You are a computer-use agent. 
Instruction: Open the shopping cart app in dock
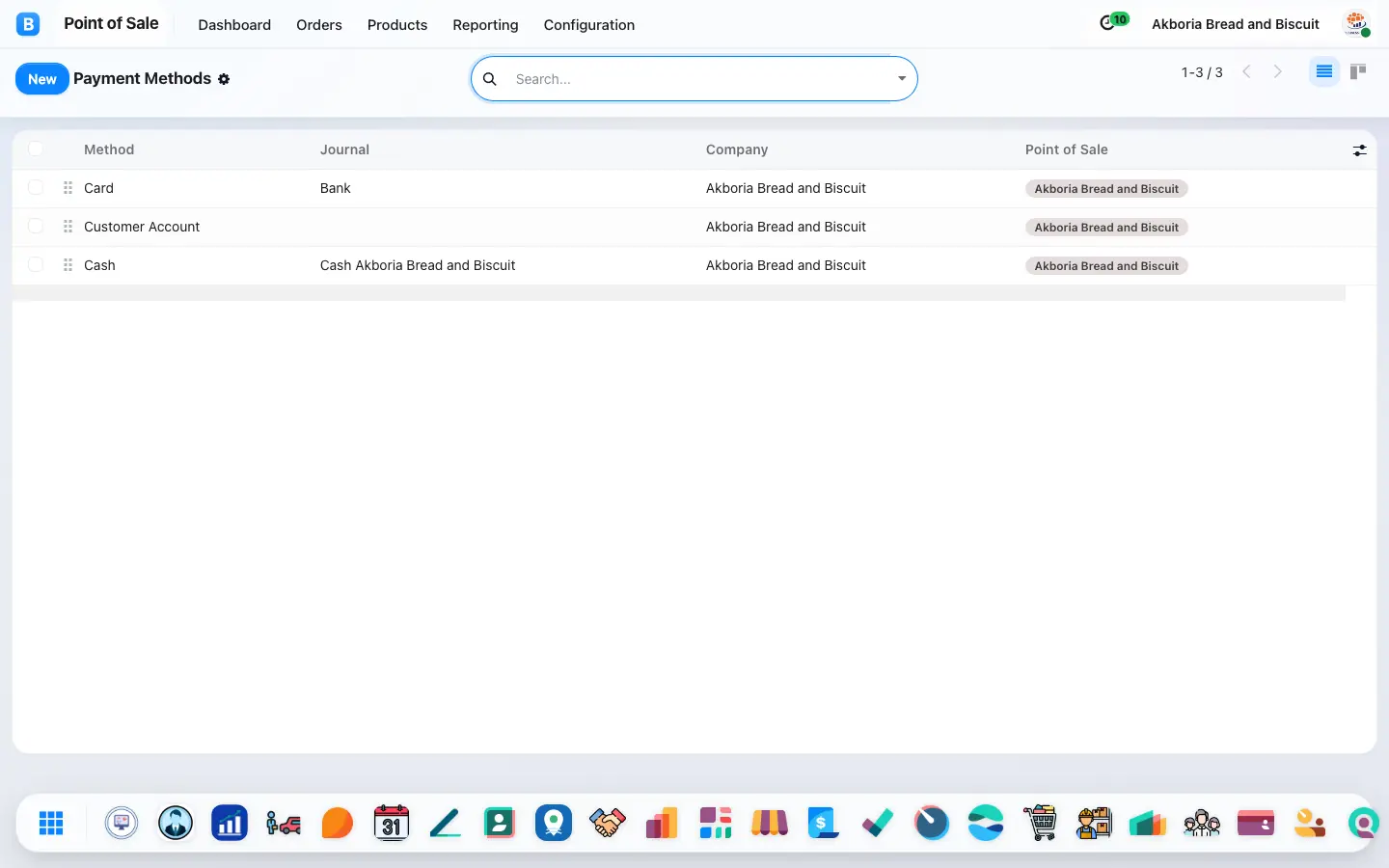[1040, 823]
